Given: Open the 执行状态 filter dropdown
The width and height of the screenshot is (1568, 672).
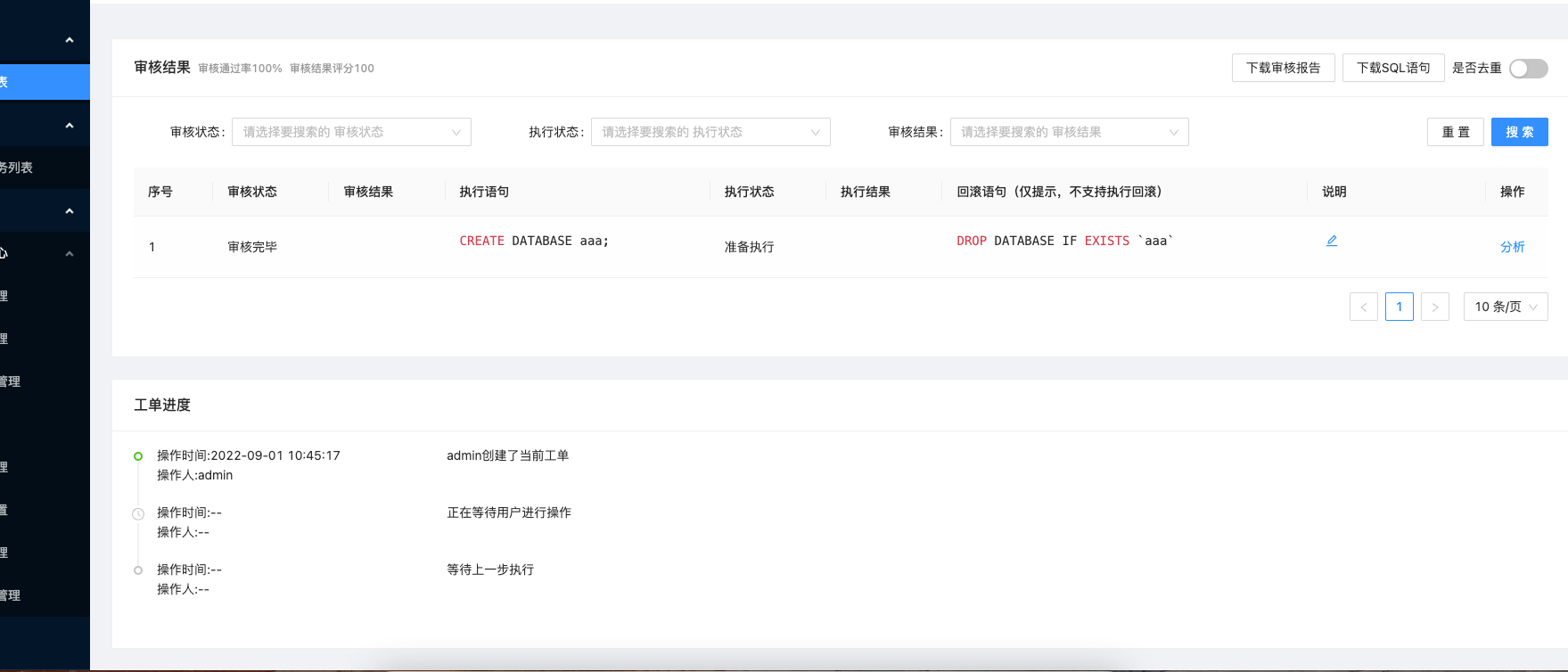Looking at the screenshot, I should click(x=710, y=132).
